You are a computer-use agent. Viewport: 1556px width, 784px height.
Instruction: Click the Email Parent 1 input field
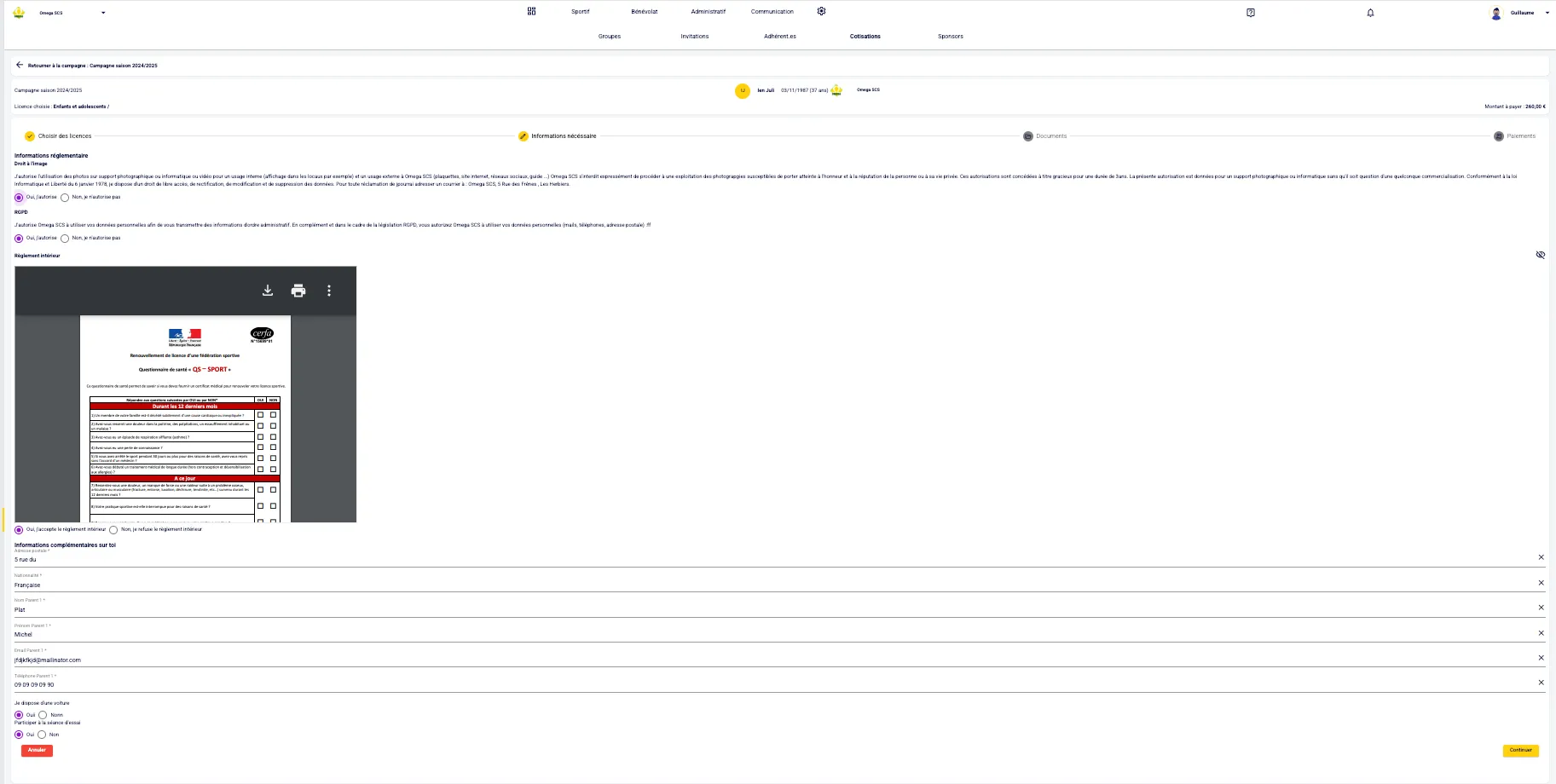coord(767,660)
